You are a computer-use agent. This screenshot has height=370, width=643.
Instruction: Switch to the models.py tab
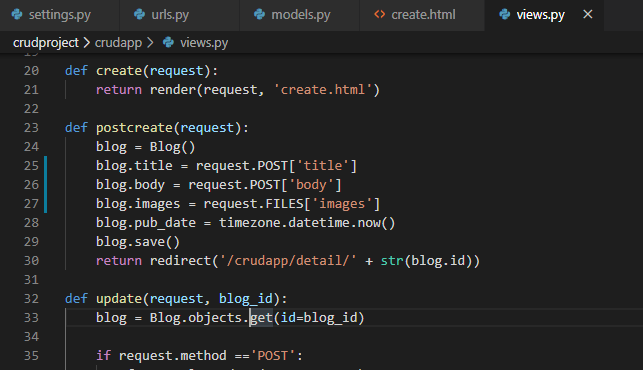click(x=300, y=15)
